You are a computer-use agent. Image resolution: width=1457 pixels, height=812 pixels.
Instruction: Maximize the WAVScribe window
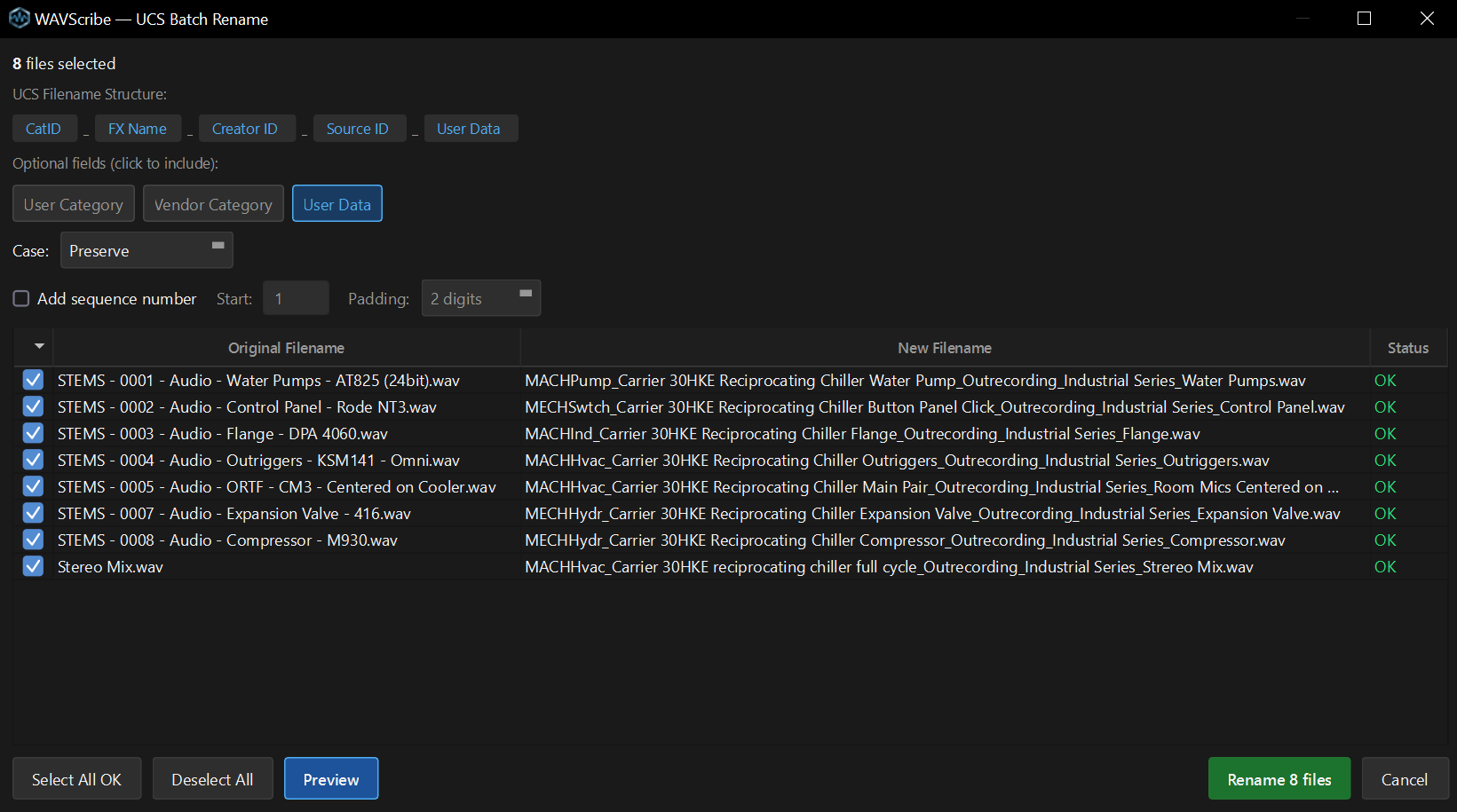(1365, 19)
